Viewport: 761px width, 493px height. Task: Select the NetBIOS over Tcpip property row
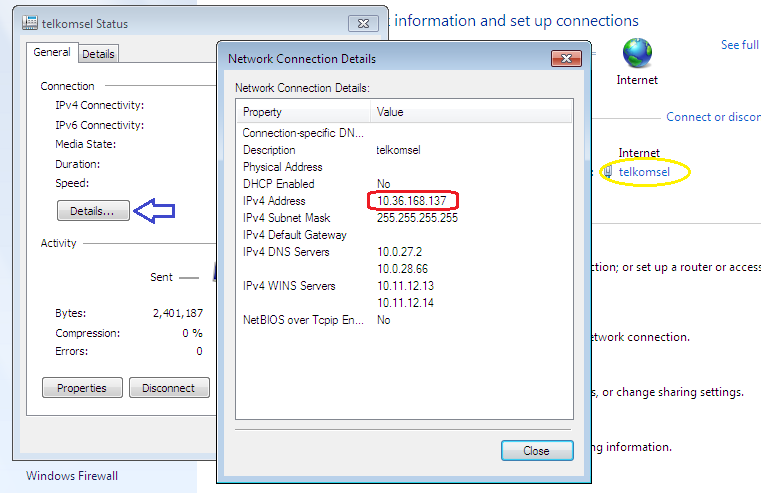tap(404, 320)
